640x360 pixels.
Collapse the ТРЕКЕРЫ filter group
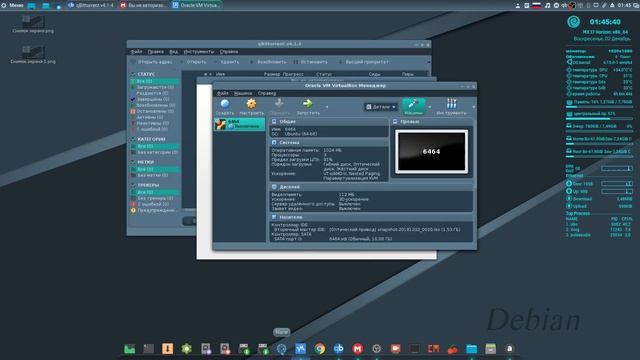click(133, 185)
